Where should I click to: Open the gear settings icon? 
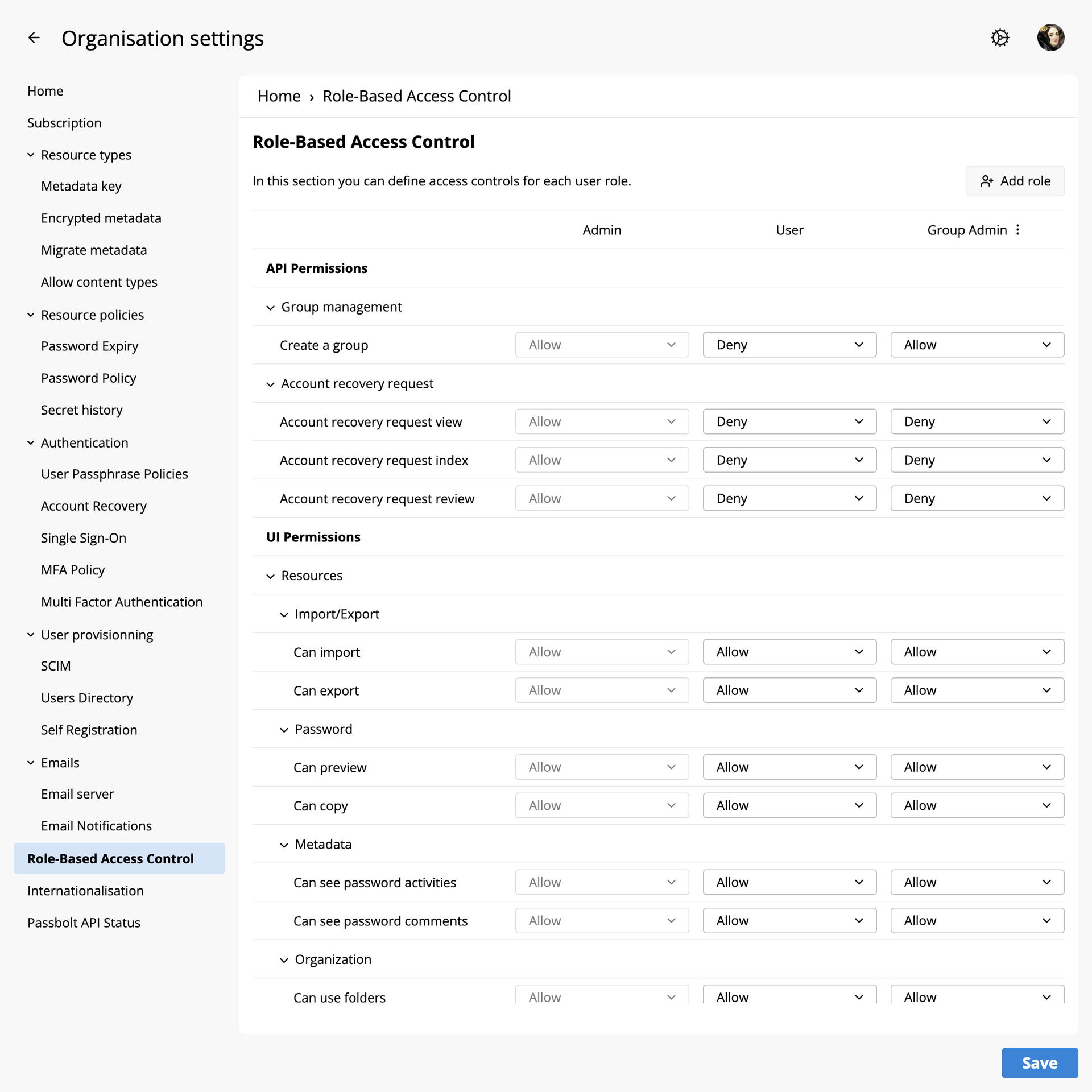coord(1000,38)
